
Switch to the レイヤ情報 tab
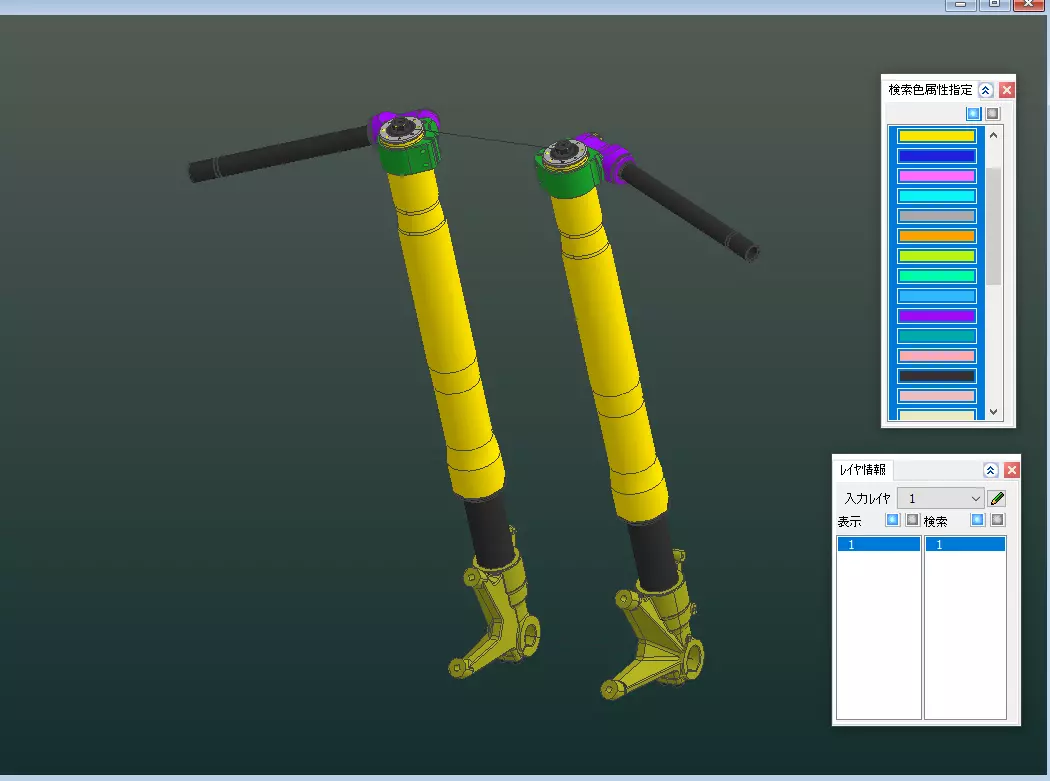coord(862,470)
